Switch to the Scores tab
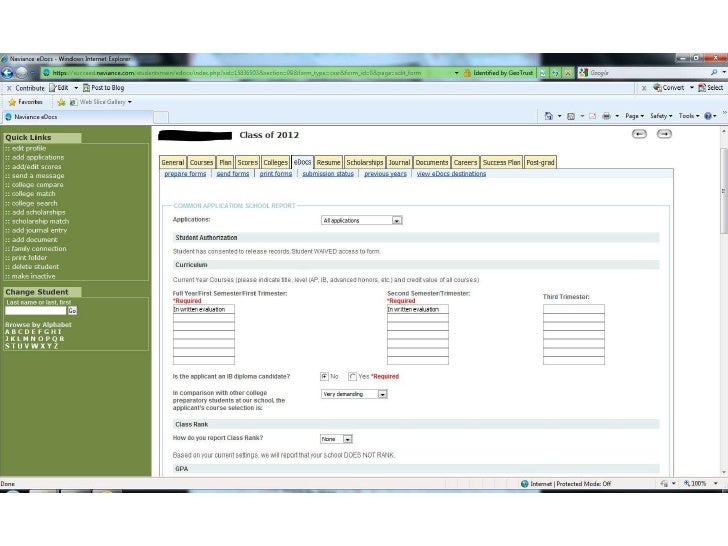The width and height of the screenshot is (728, 546). 247,162
